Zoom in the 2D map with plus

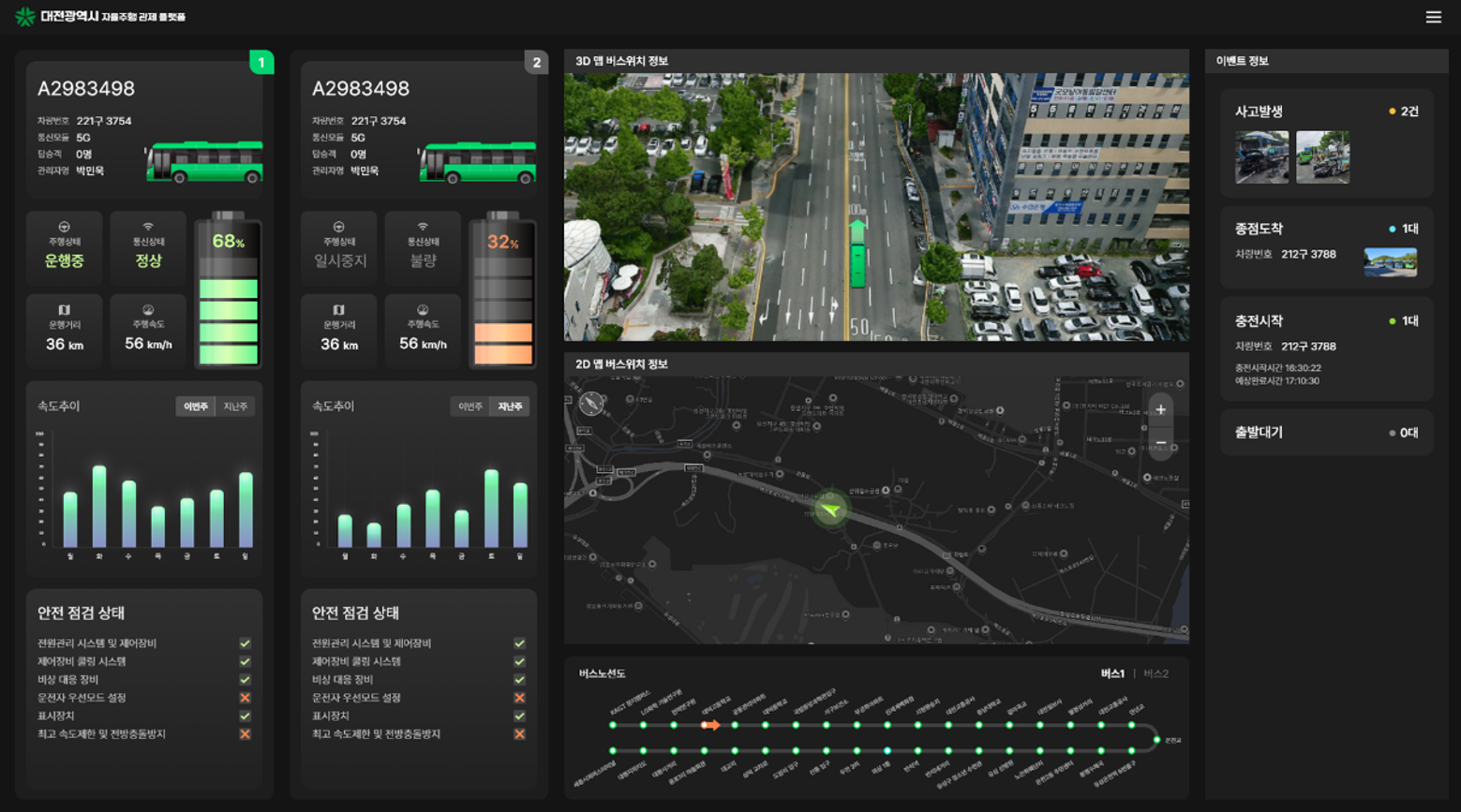pos(1160,410)
